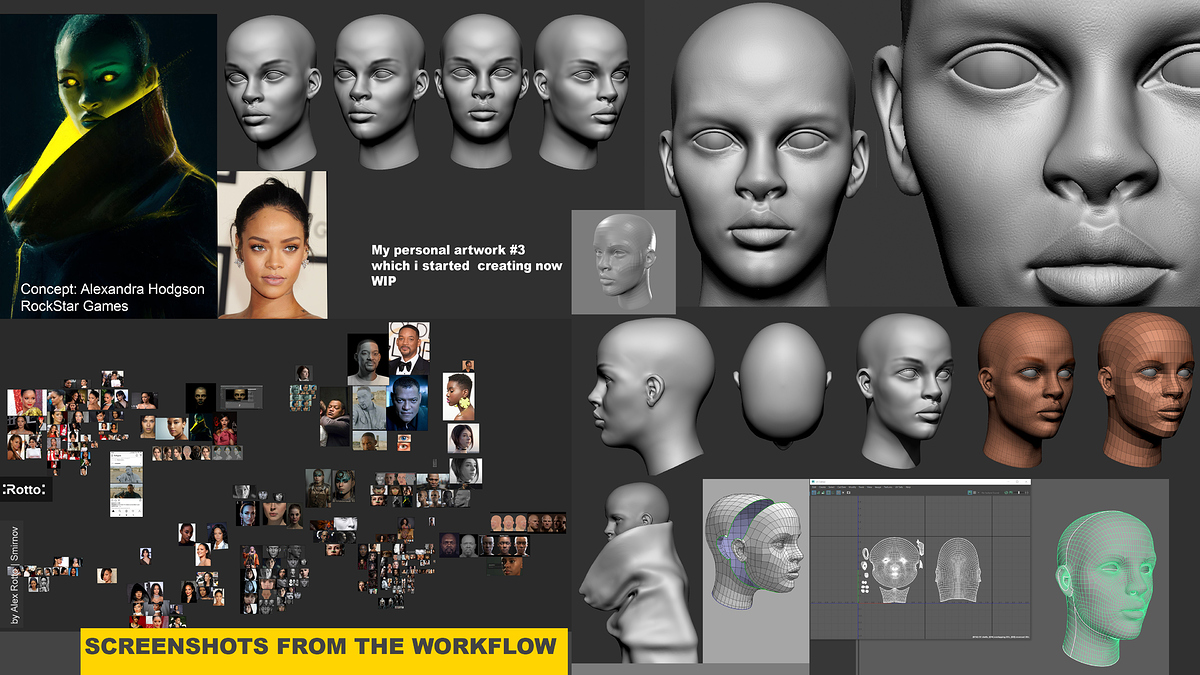Select the fourth head sculpt in the top row
Screen dimensions: 1200x675
coord(583,90)
